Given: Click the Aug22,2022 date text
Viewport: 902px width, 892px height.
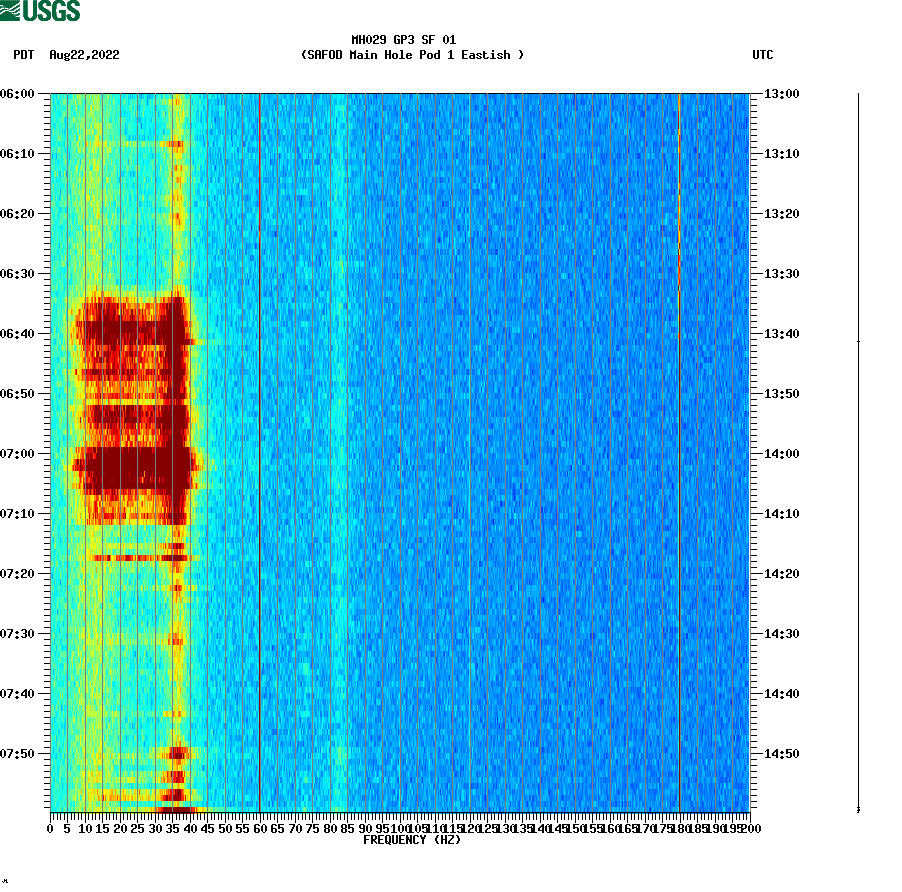Looking at the screenshot, I should tap(83, 56).
